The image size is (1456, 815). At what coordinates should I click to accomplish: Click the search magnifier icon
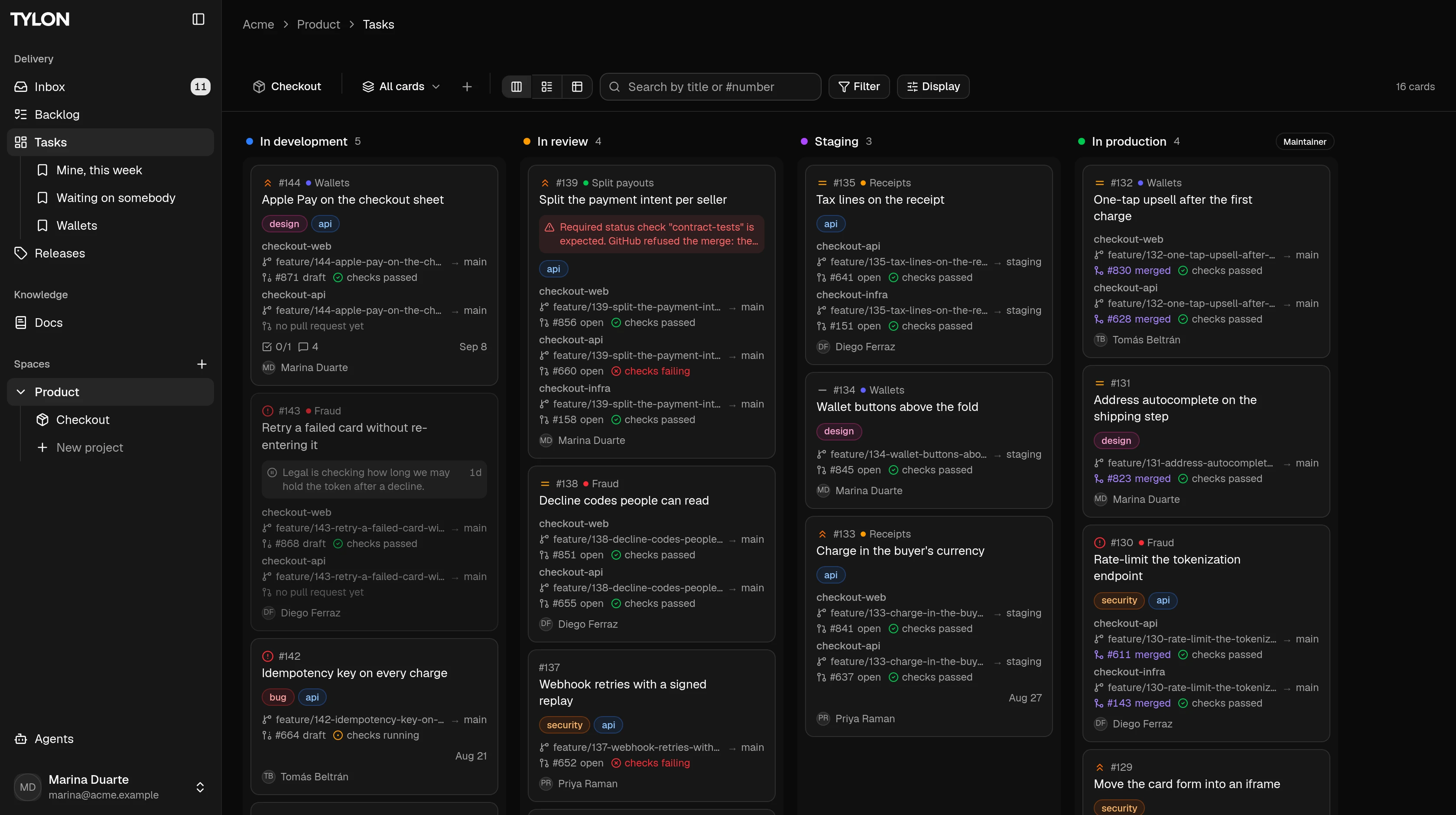(x=615, y=87)
